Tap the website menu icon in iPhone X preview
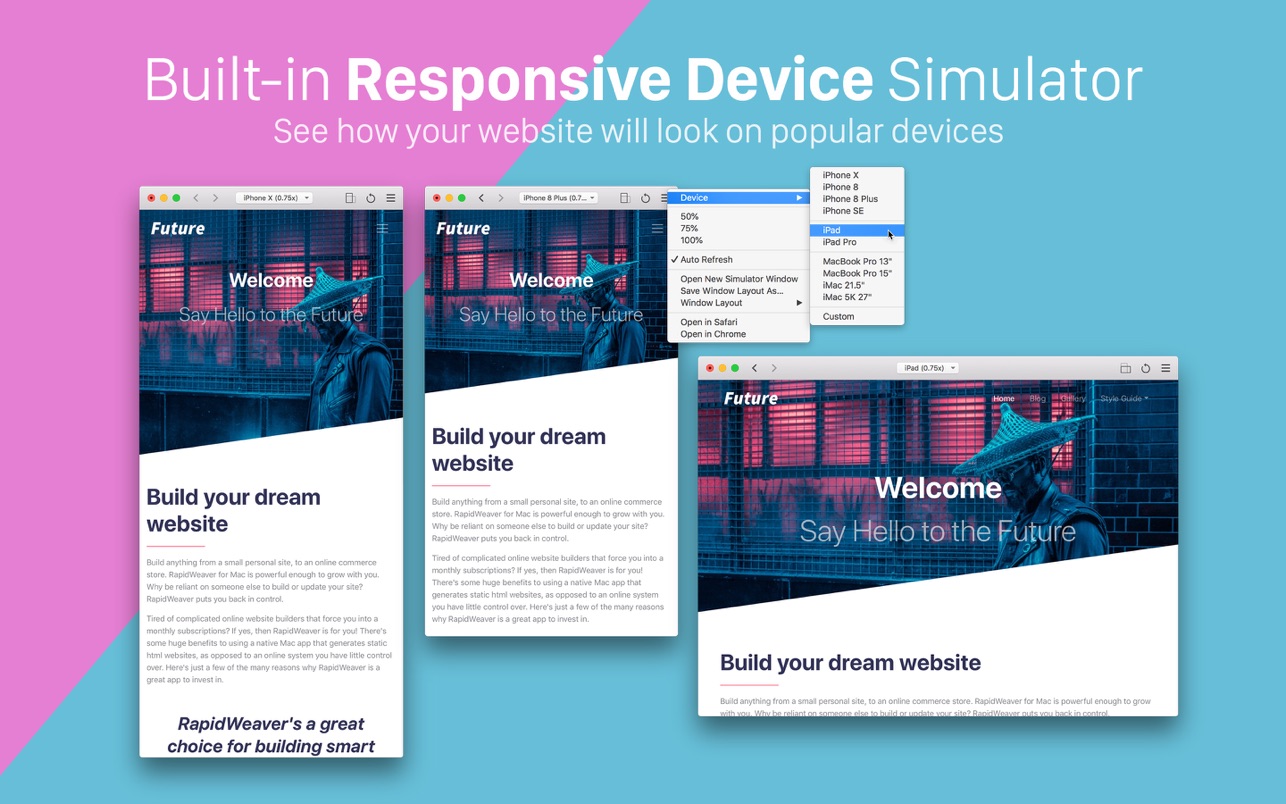Image resolution: width=1286 pixels, height=804 pixels. tap(382, 229)
